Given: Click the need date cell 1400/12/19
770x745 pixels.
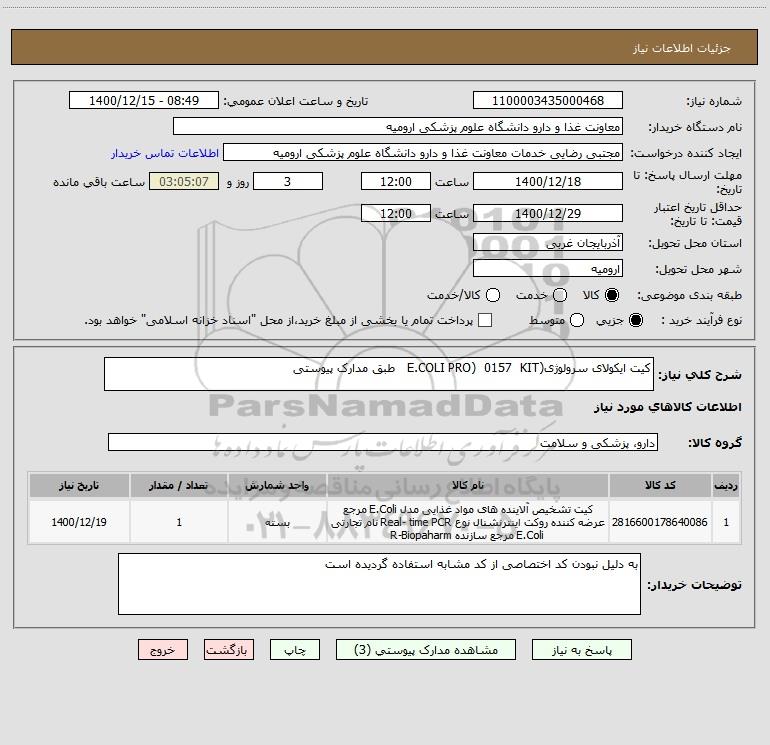Looking at the screenshot, I should click(79, 522).
